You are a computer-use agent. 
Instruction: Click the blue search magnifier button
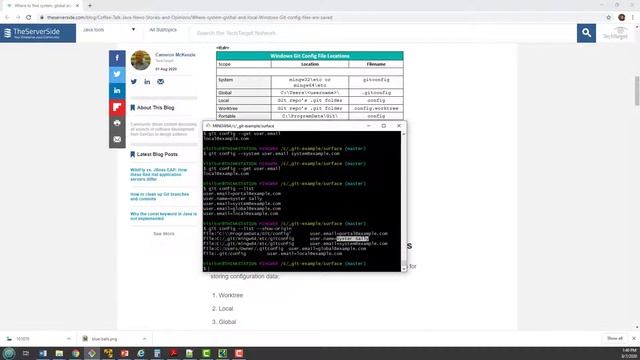point(586,33)
